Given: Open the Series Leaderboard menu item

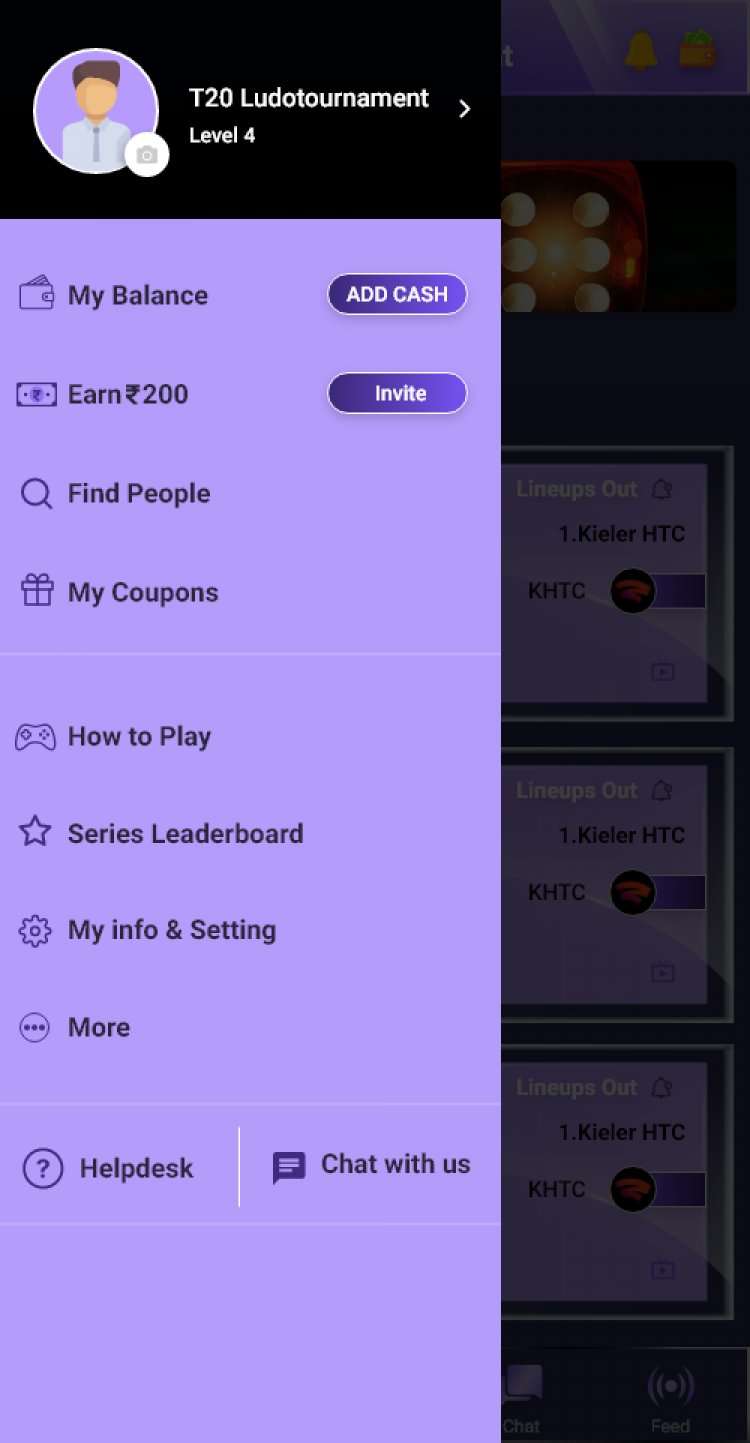Looking at the screenshot, I should [185, 833].
